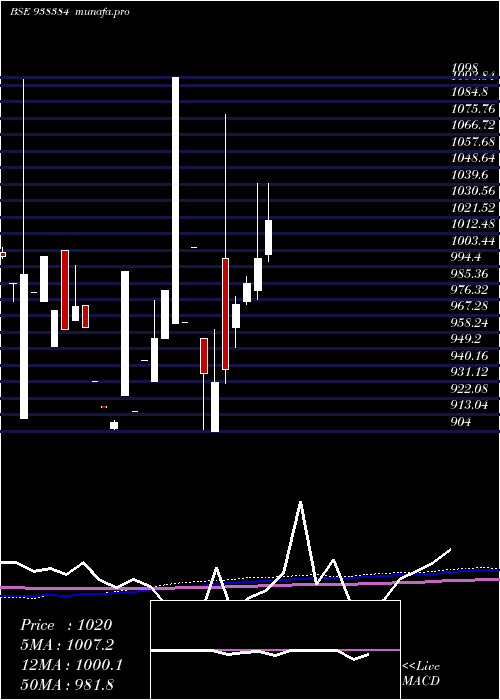
Task: Select the 949.2 price level label
Action: coord(466,339)
